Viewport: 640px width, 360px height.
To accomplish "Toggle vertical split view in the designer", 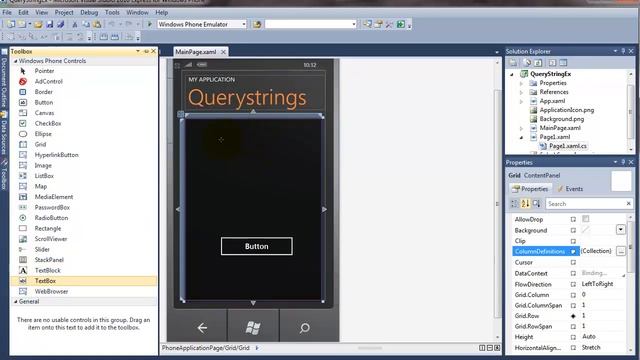I will pyautogui.click(x=482, y=348).
